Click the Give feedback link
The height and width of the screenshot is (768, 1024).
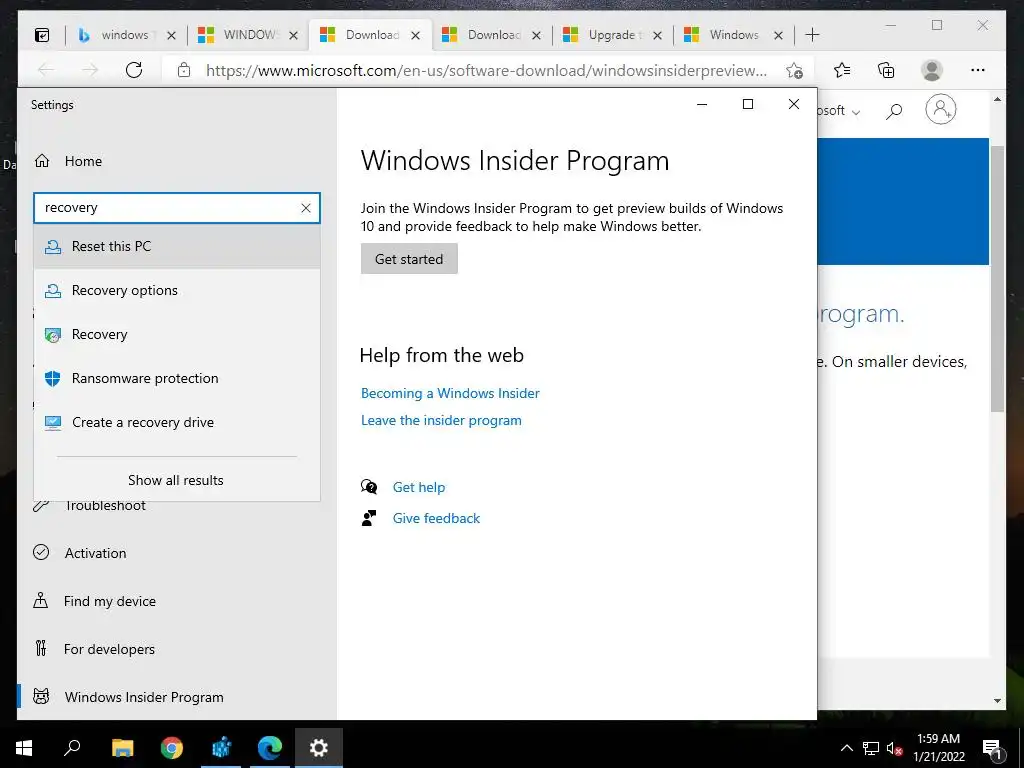coord(436,519)
